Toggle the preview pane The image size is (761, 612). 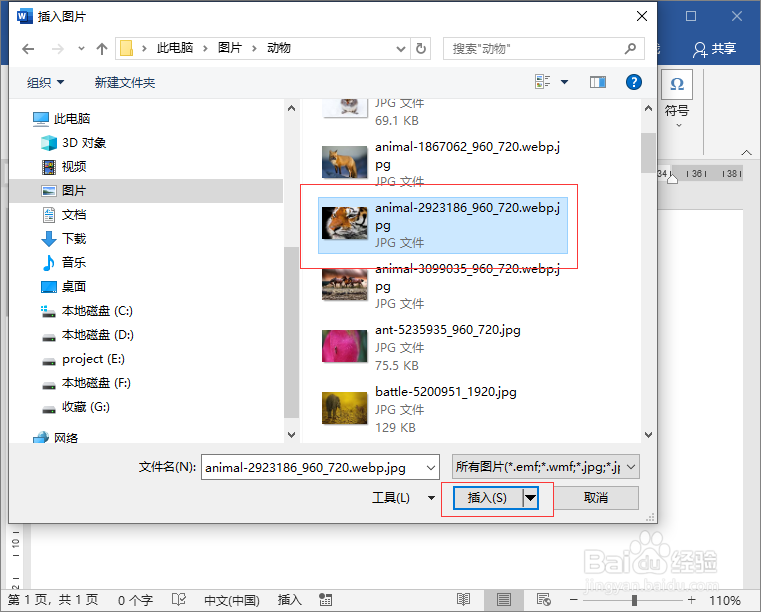597,82
